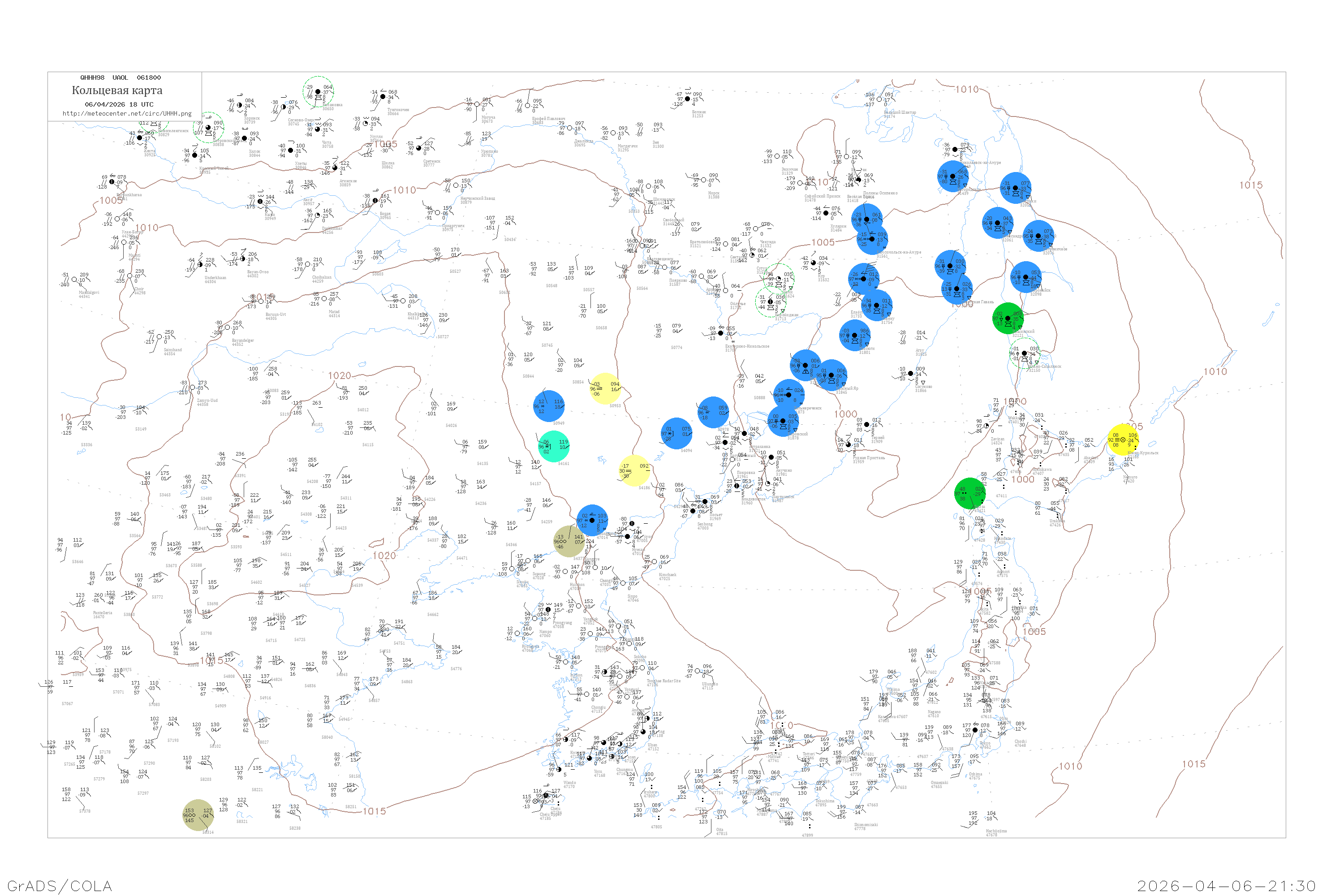Select pale yellow station circle at 50953
The height and width of the screenshot is (896, 1344).
coord(604,388)
